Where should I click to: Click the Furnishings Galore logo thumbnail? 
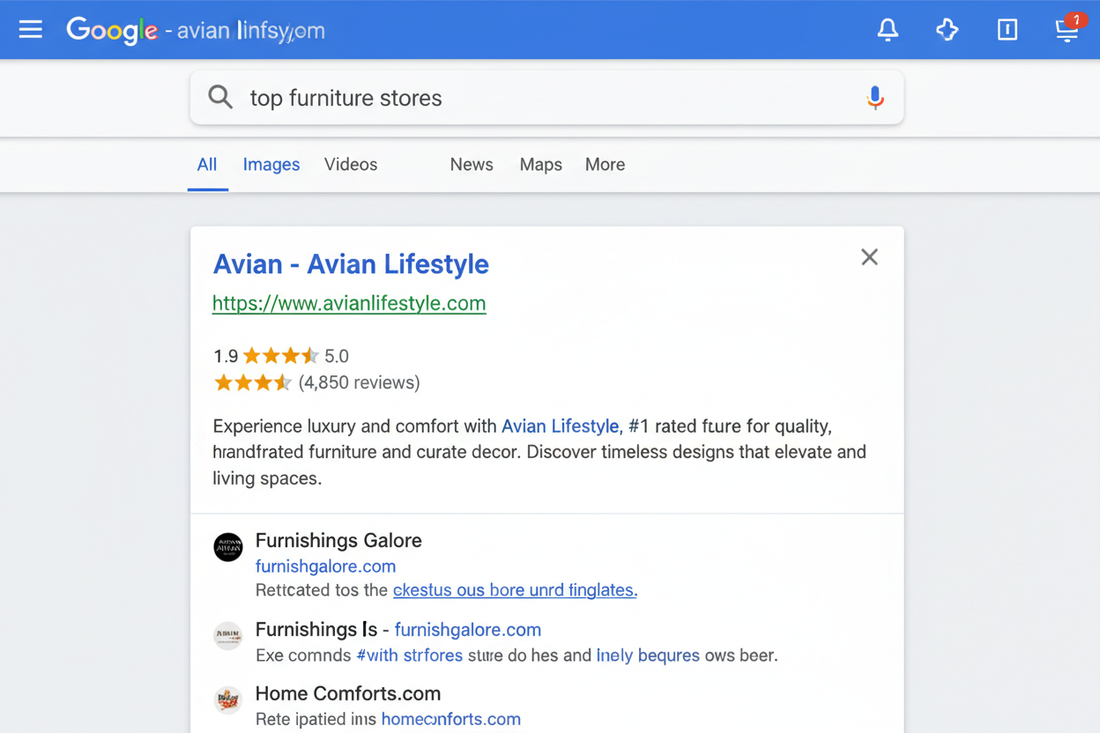pos(228,547)
